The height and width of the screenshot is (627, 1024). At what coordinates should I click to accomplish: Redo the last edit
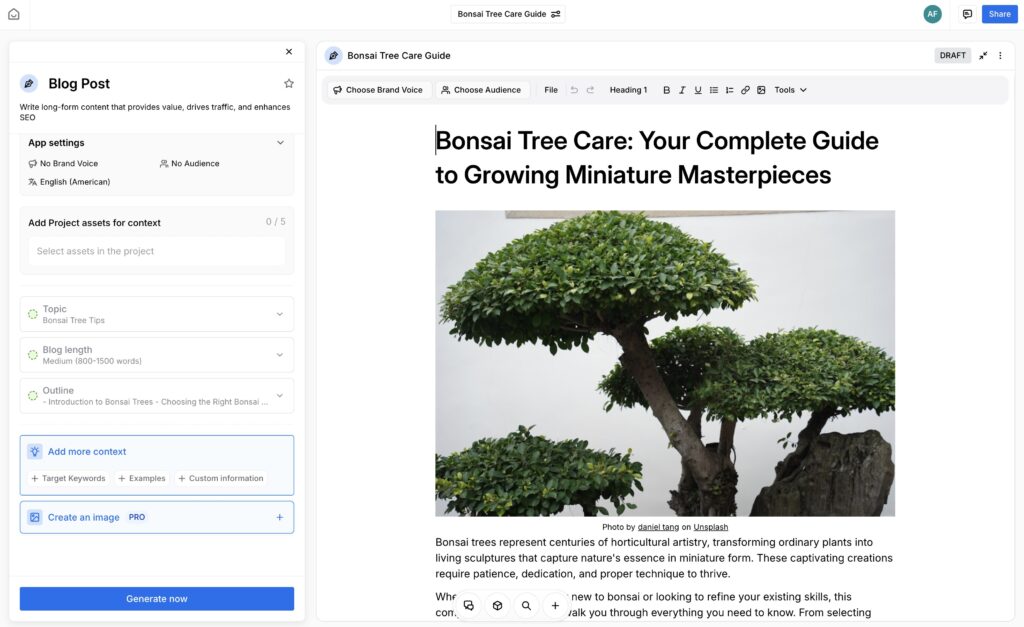pos(590,90)
